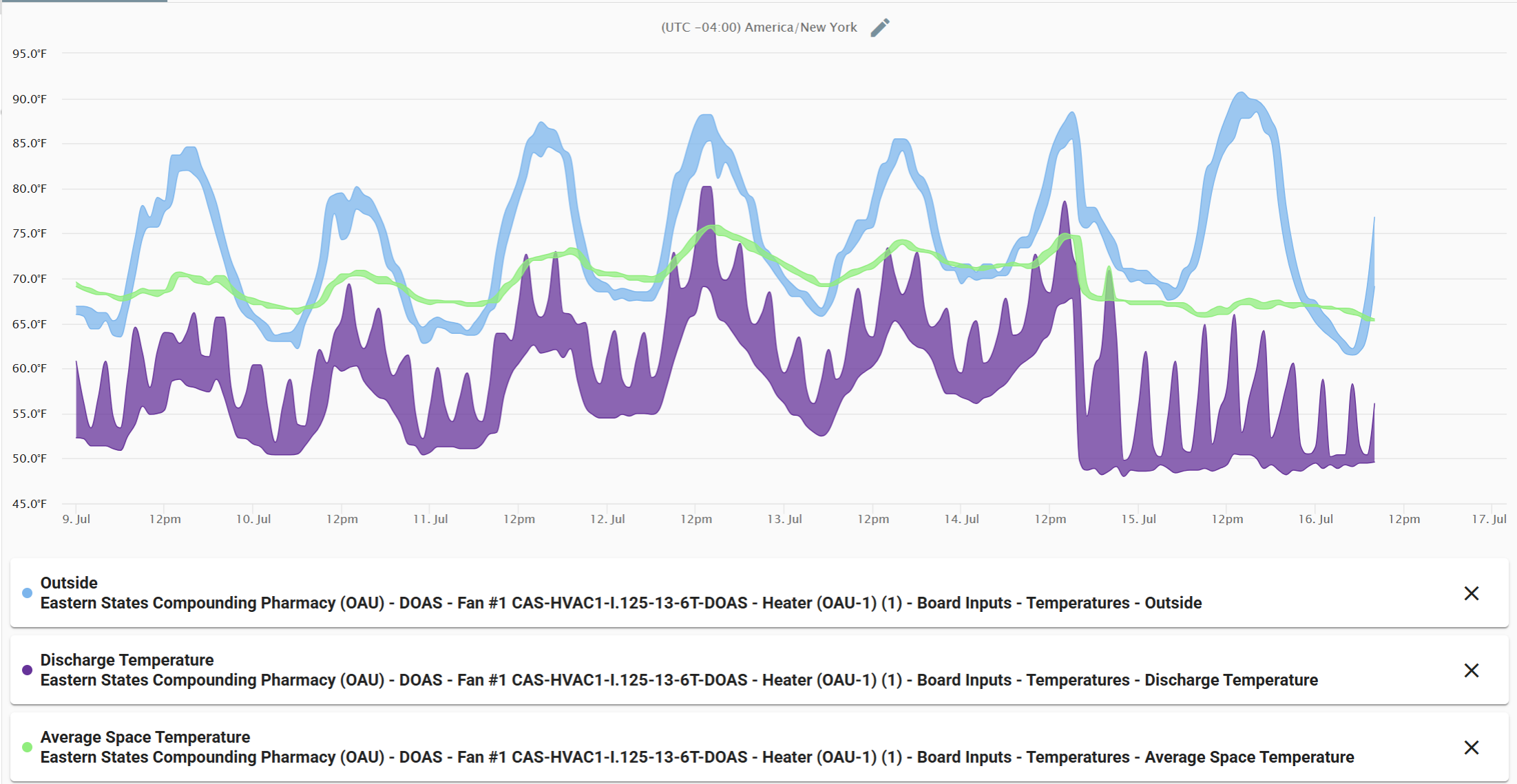Click the 70.0°F y-axis label
1517x784 pixels.
click(30, 279)
